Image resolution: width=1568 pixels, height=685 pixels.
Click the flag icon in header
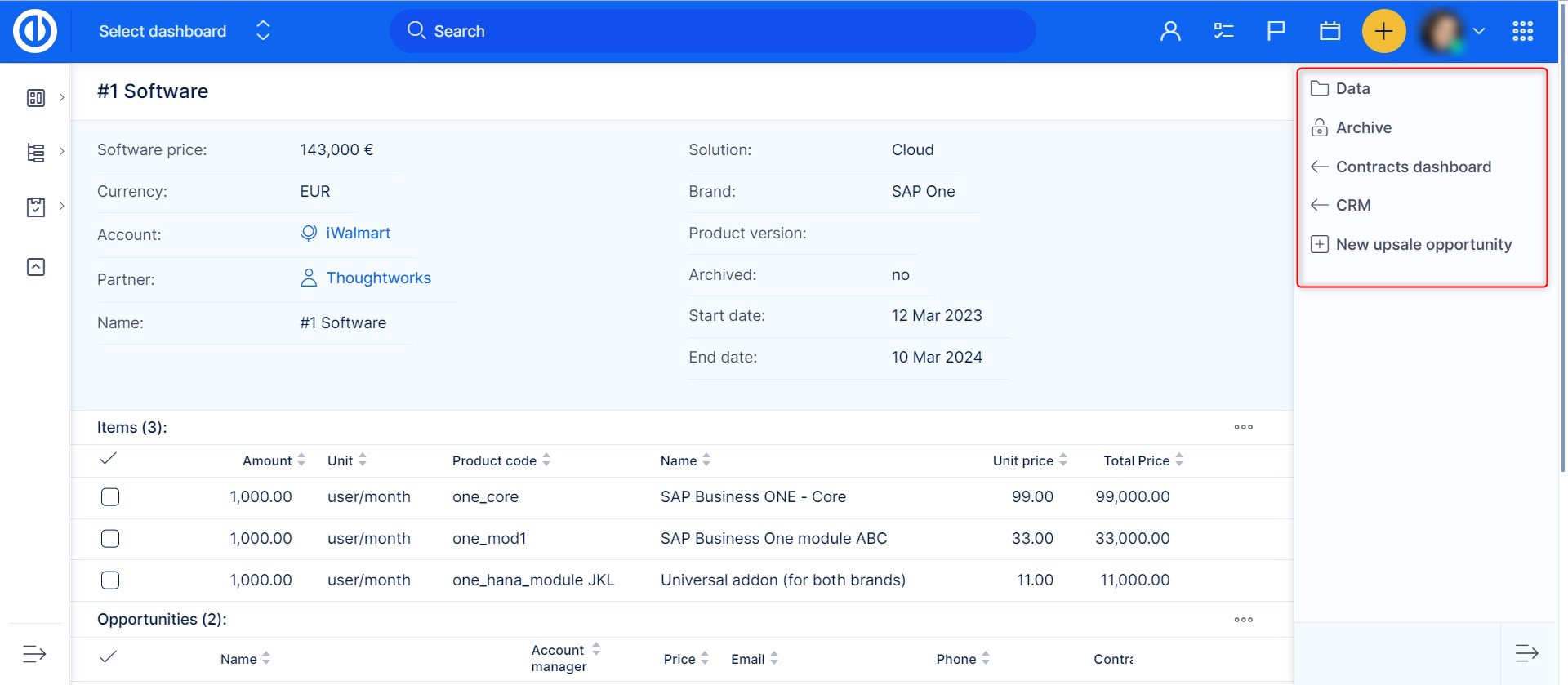(x=1276, y=31)
